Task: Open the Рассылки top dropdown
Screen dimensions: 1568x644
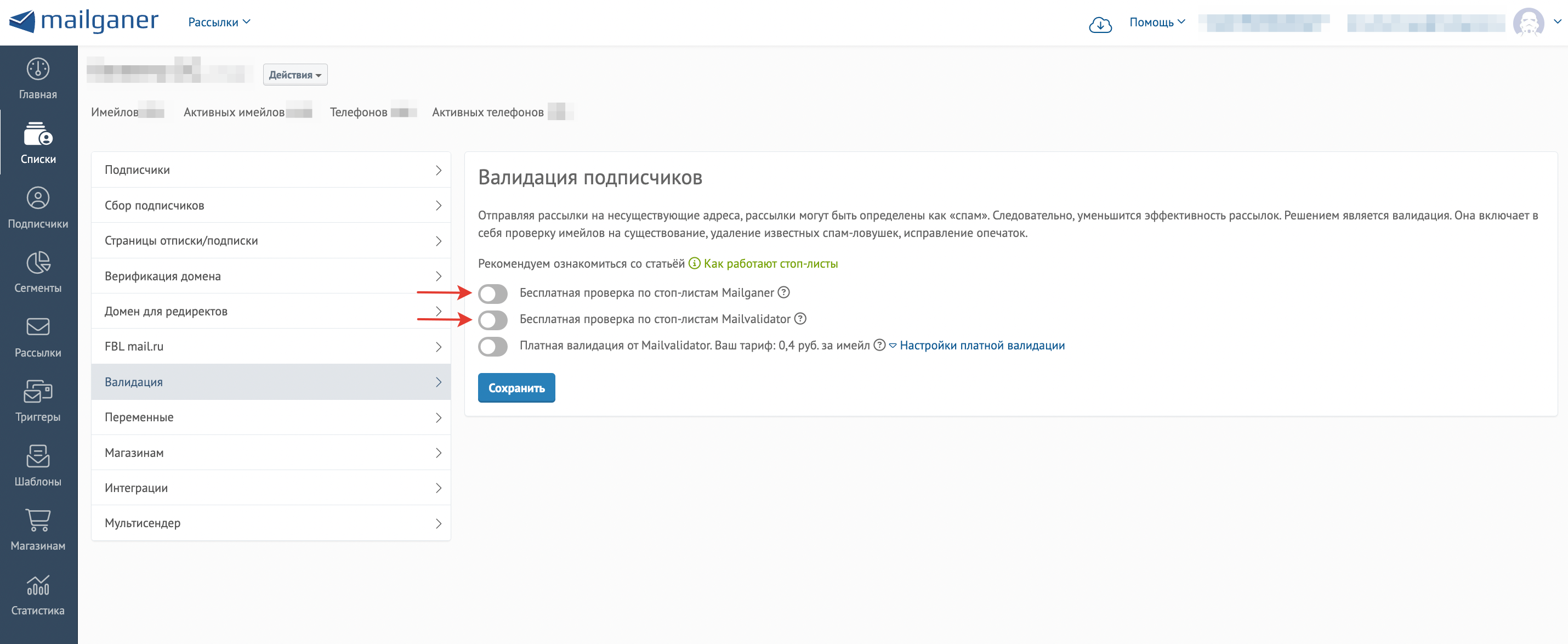Action: coord(219,22)
